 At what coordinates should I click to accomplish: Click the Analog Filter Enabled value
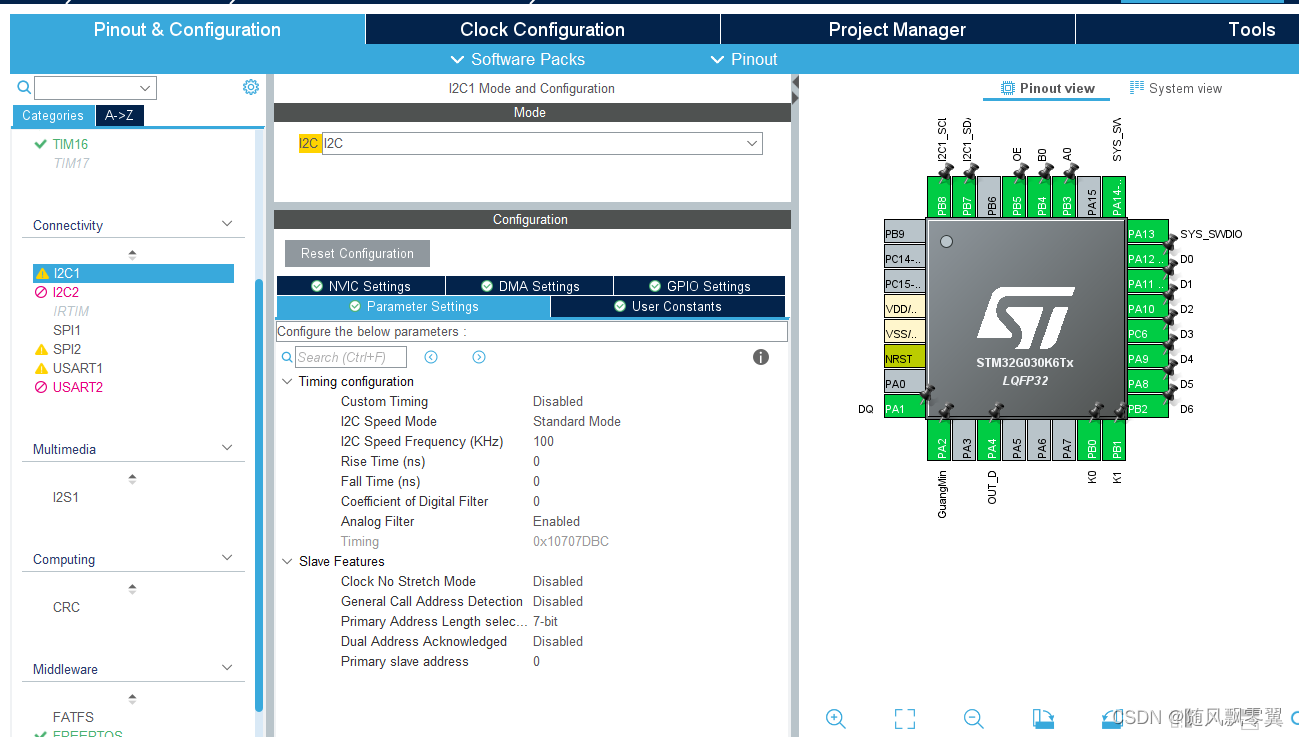click(x=556, y=521)
